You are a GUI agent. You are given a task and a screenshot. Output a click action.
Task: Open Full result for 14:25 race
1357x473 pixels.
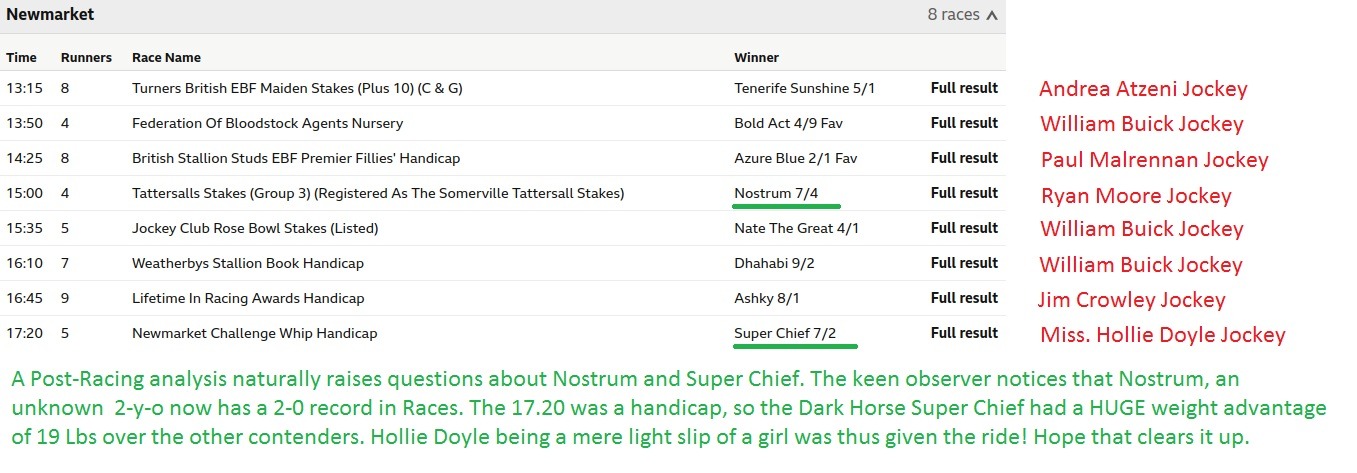click(x=964, y=158)
